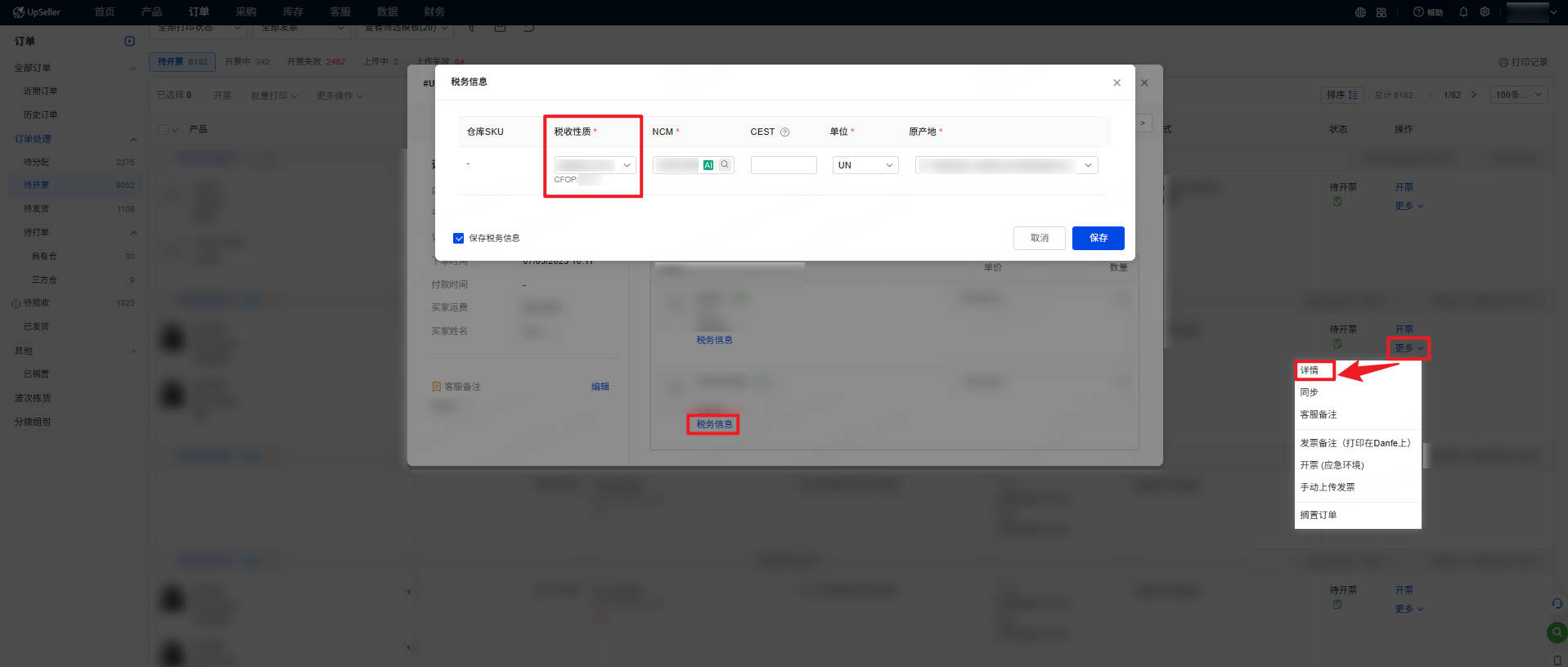Click the green search floating icon
Image resolution: width=1568 pixels, height=667 pixels.
pos(1557,632)
